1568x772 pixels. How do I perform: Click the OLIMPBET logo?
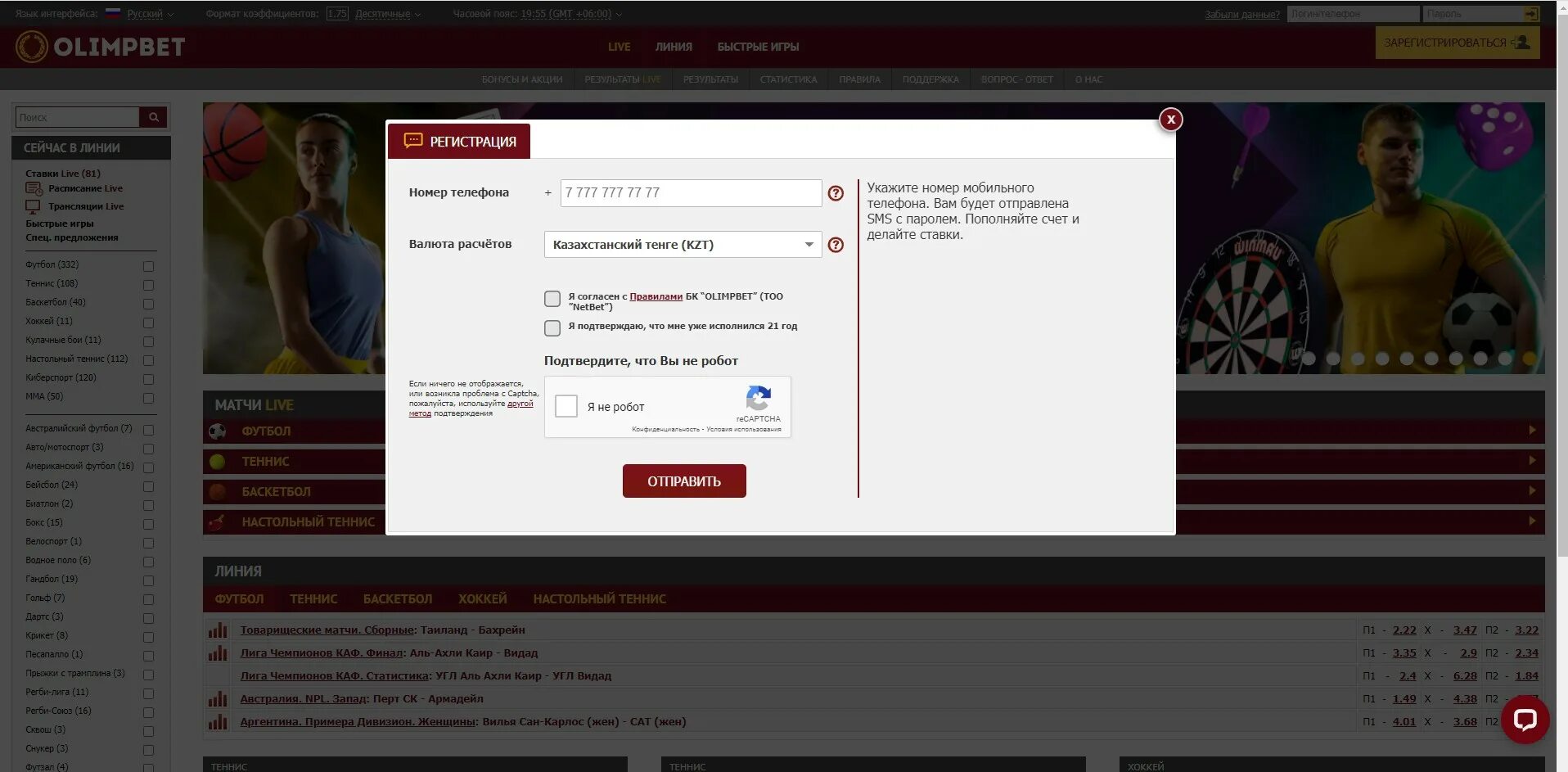coord(101,47)
